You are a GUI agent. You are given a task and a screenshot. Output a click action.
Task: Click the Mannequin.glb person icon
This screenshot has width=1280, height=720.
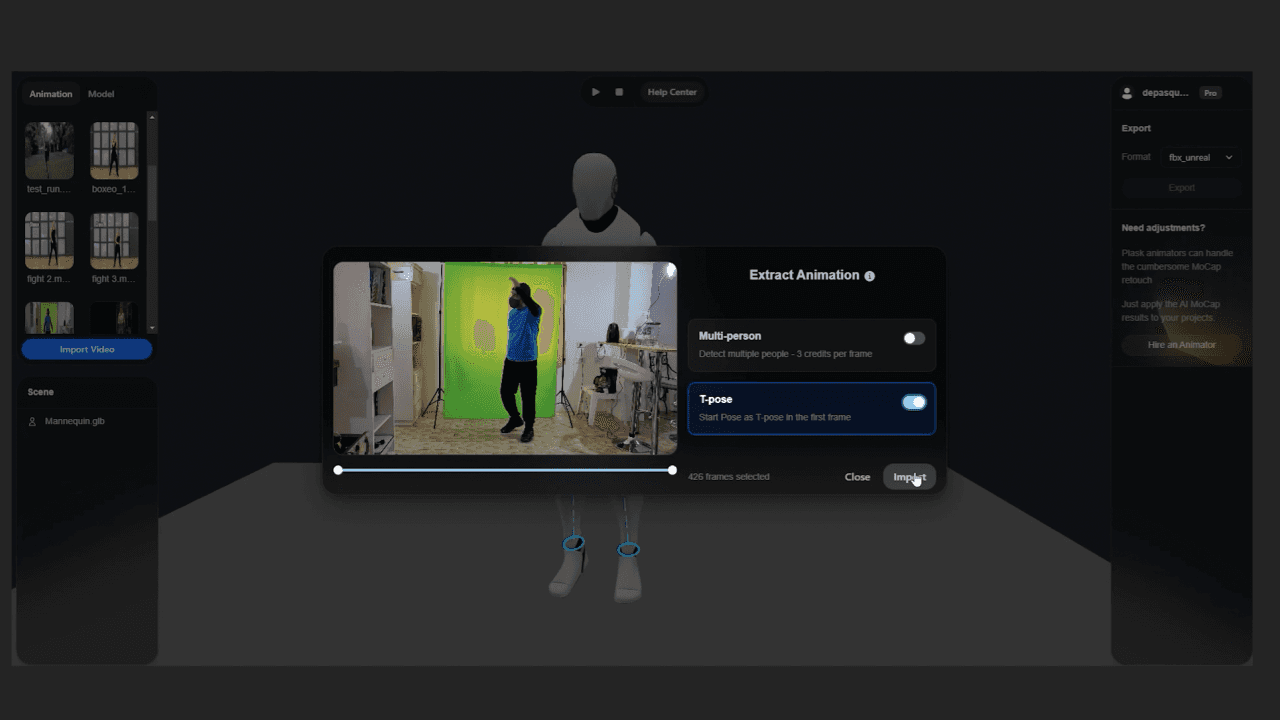[x=32, y=422]
